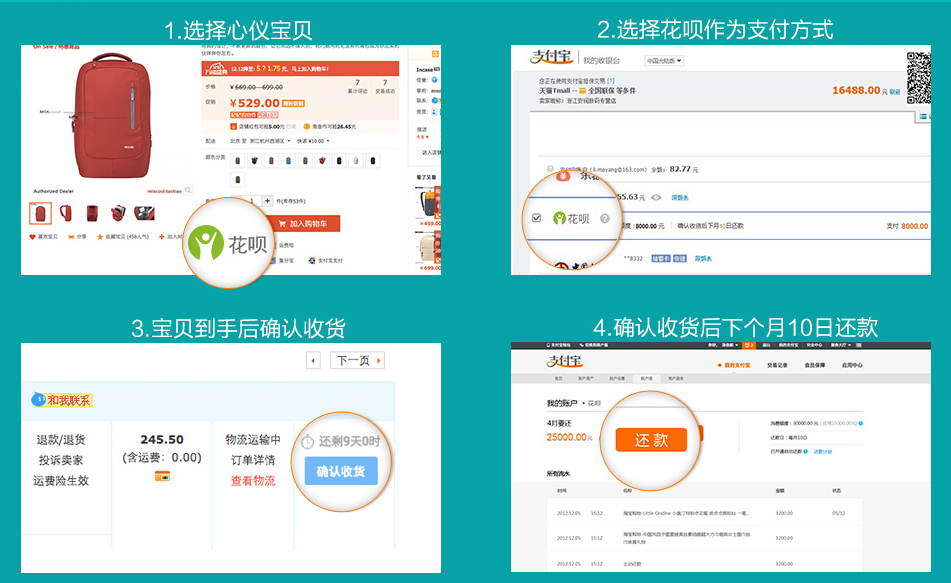Viewport: 951px width, 583px height.
Task: Tick the account balance 82.77 checkbox
Action: click(x=550, y=169)
